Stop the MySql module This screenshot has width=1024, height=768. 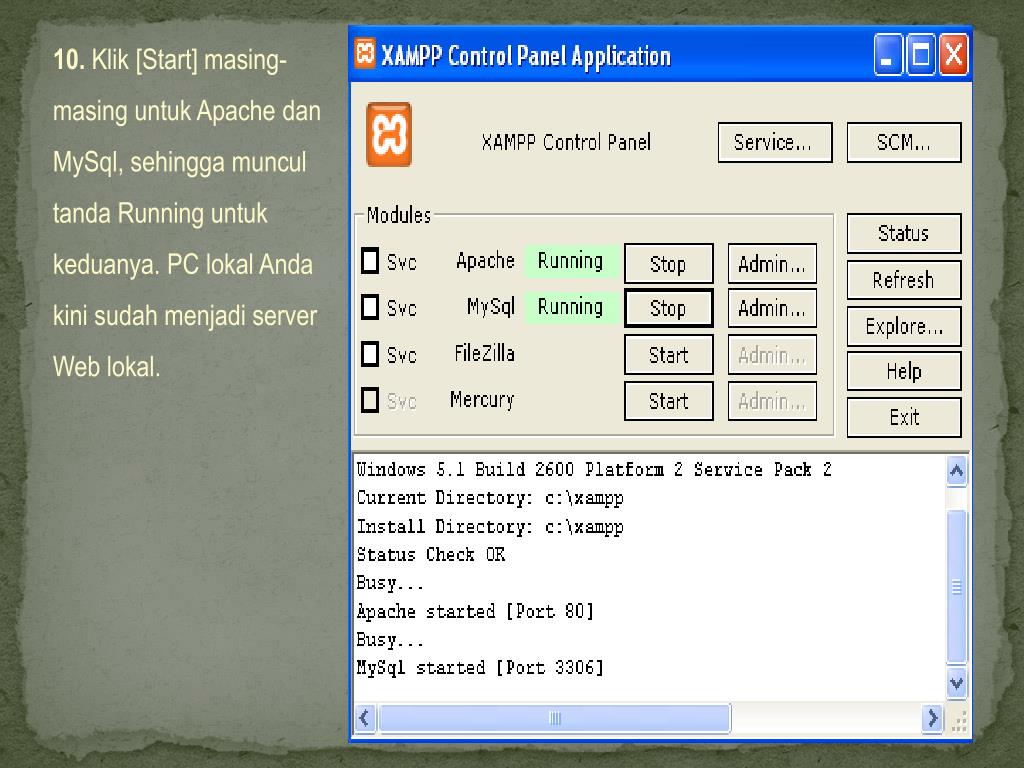[x=669, y=308]
